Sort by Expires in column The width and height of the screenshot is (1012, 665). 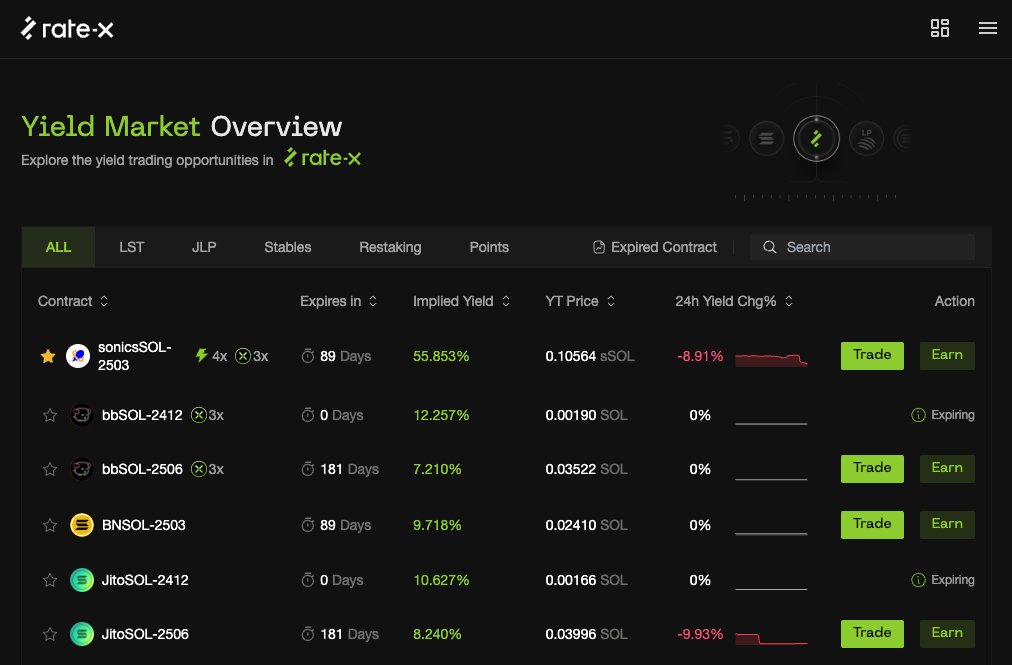point(338,301)
